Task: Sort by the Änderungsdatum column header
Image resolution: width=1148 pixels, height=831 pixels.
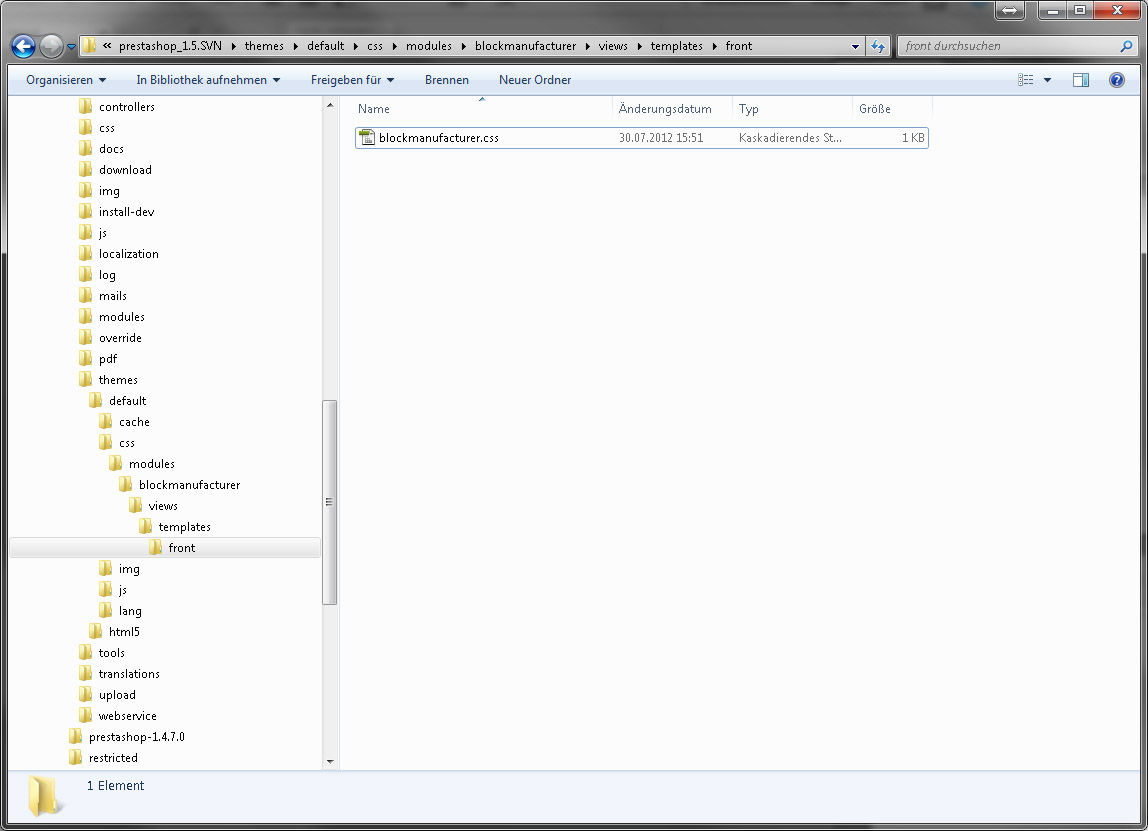Action: 672,108
